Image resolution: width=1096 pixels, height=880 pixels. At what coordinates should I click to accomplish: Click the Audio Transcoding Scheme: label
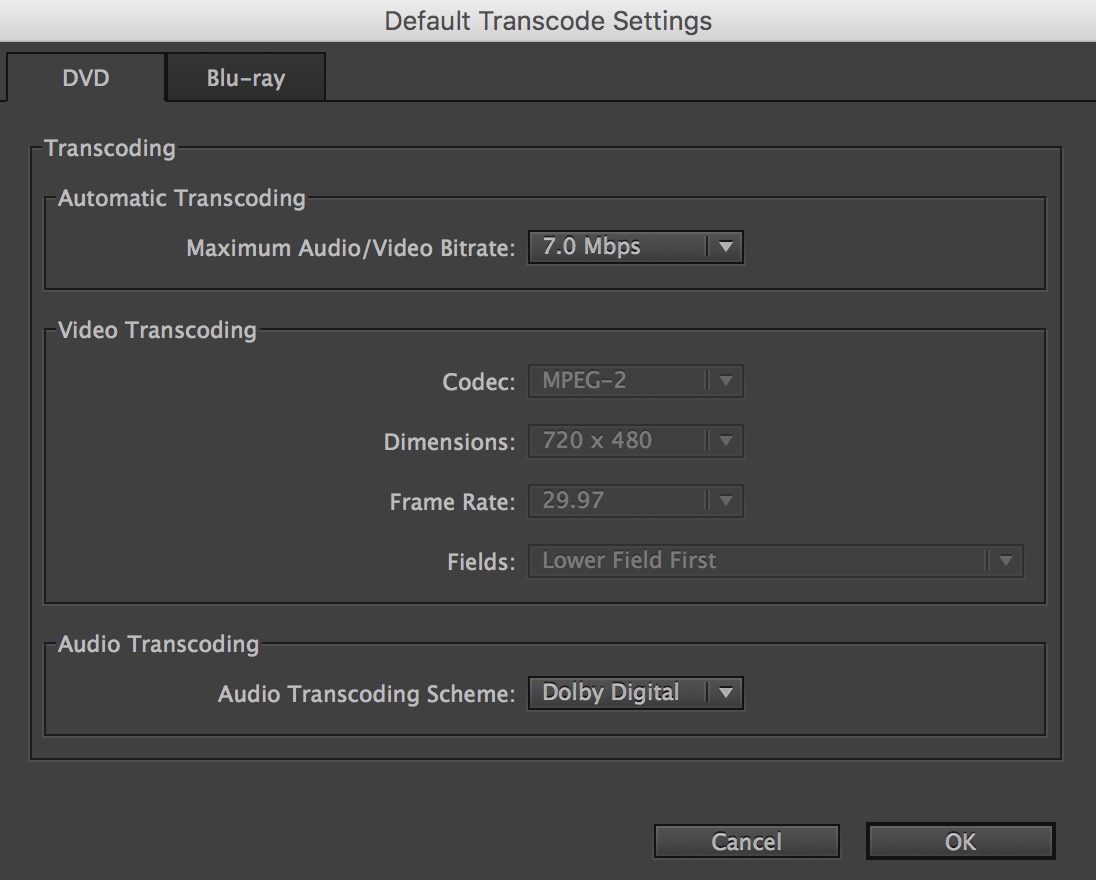[x=366, y=694]
